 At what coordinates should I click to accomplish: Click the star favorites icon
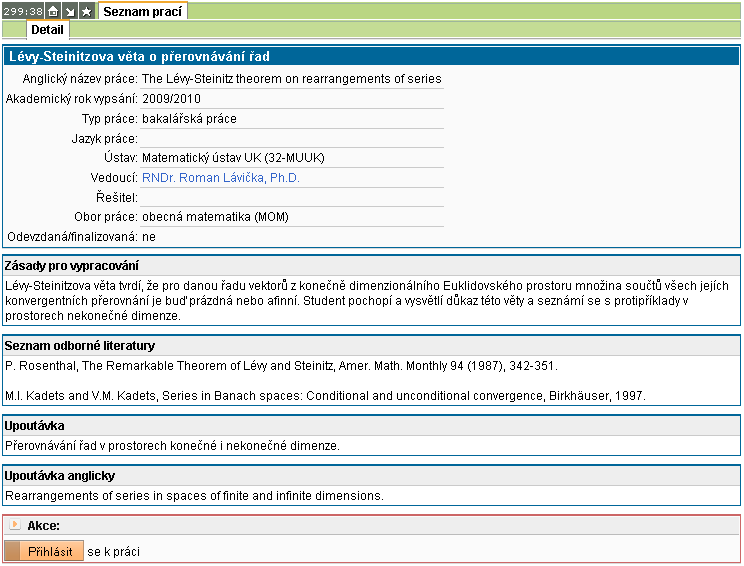(x=87, y=11)
